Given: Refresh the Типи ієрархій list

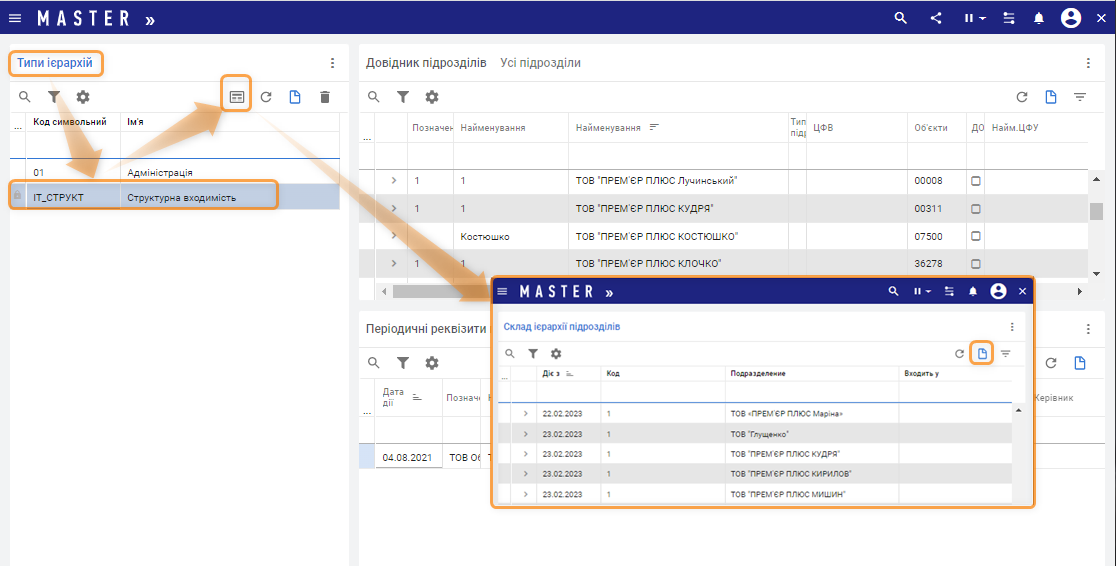Looking at the screenshot, I should pyautogui.click(x=266, y=97).
